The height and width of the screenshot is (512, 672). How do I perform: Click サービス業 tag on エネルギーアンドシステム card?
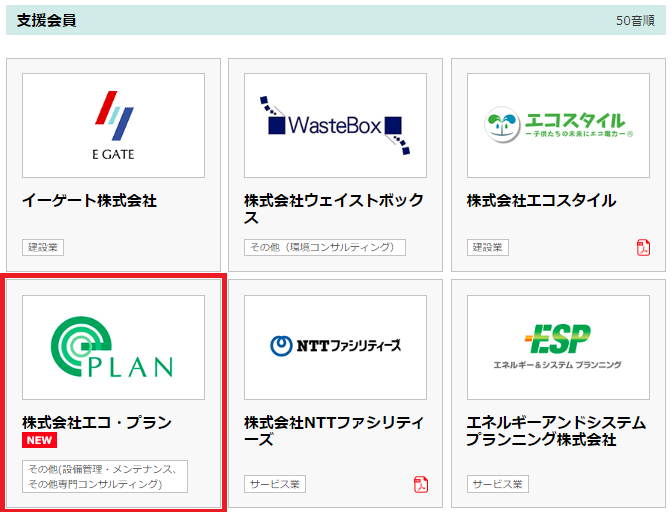[x=498, y=484]
